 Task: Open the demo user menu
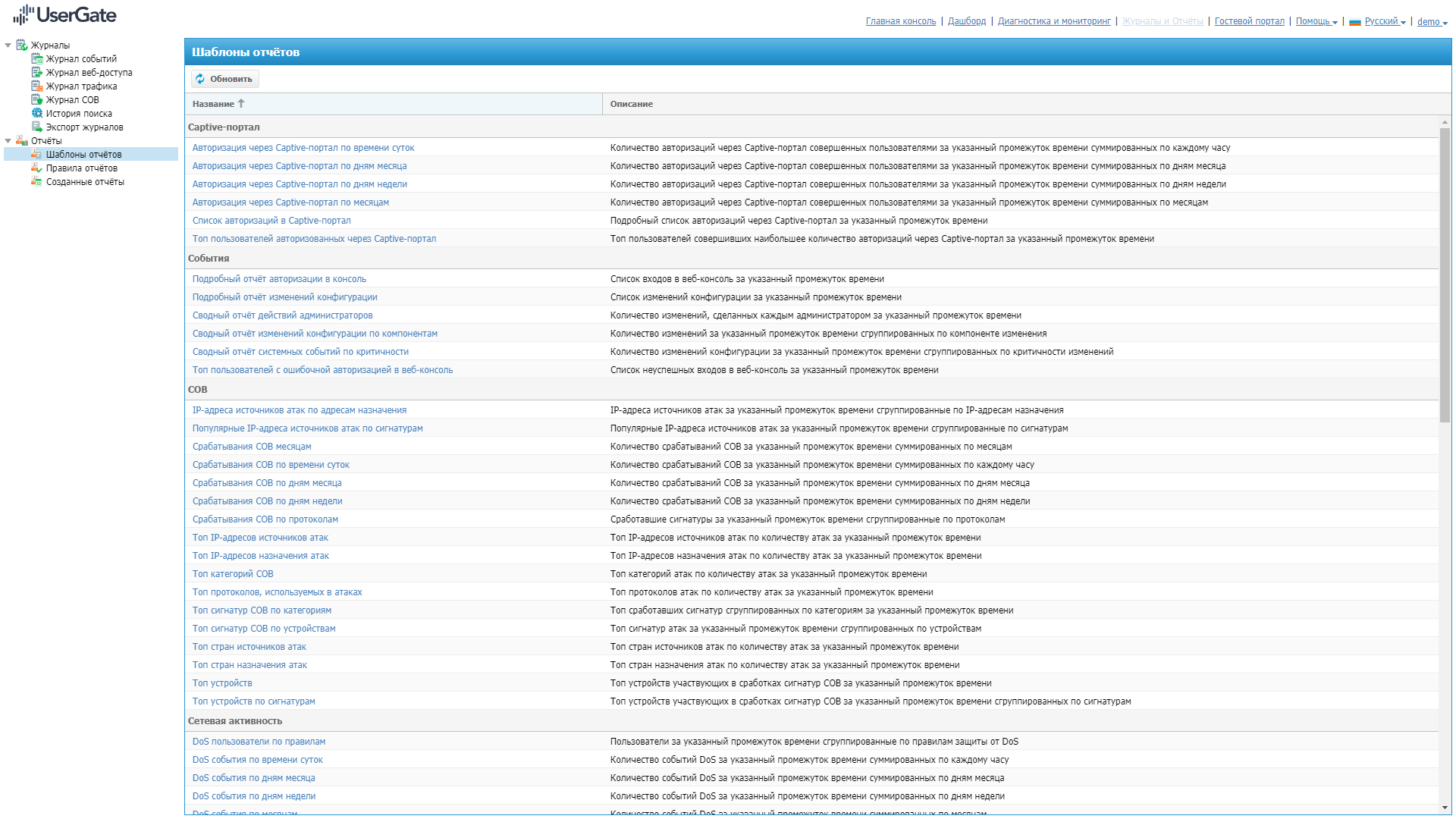pos(1432,22)
